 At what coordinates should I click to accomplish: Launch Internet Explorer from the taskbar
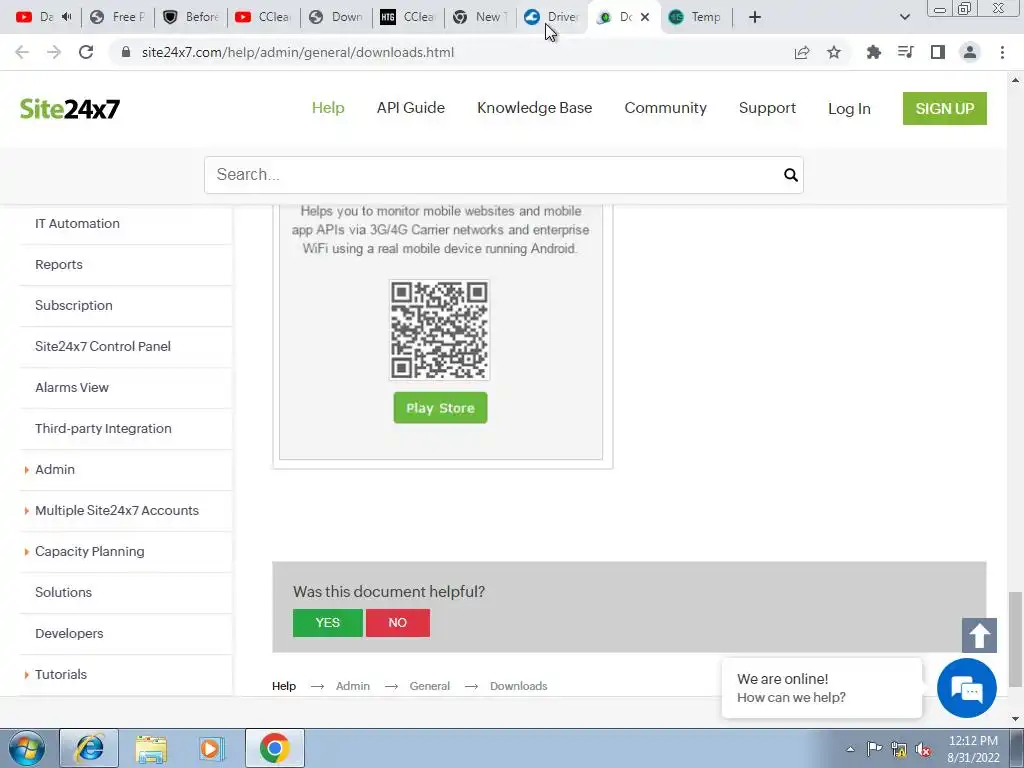89,748
